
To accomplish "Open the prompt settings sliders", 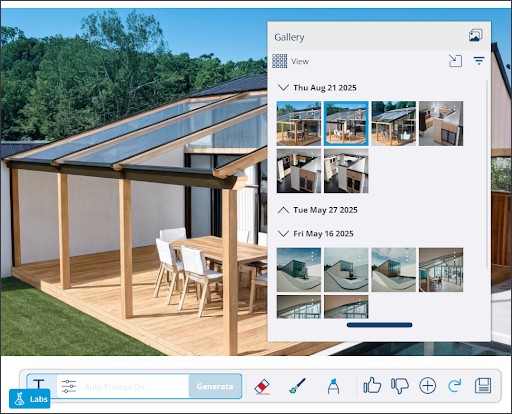I will coord(69,386).
